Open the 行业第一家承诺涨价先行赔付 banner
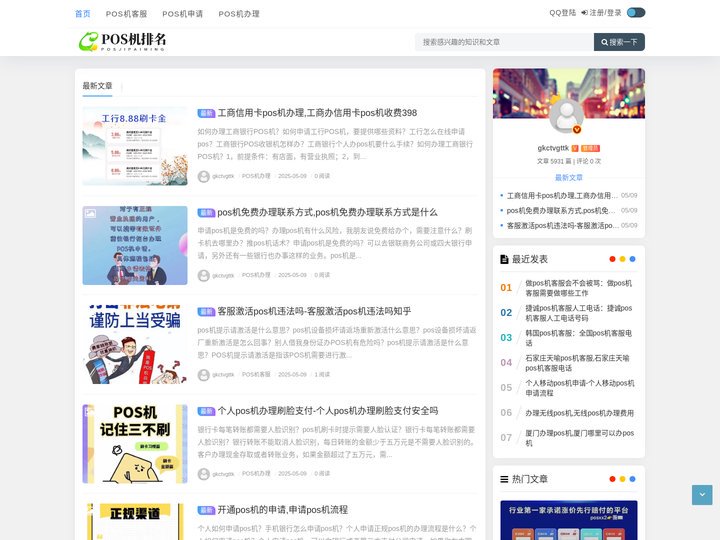The width and height of the screenshot is (720, 540). point(568,520)
